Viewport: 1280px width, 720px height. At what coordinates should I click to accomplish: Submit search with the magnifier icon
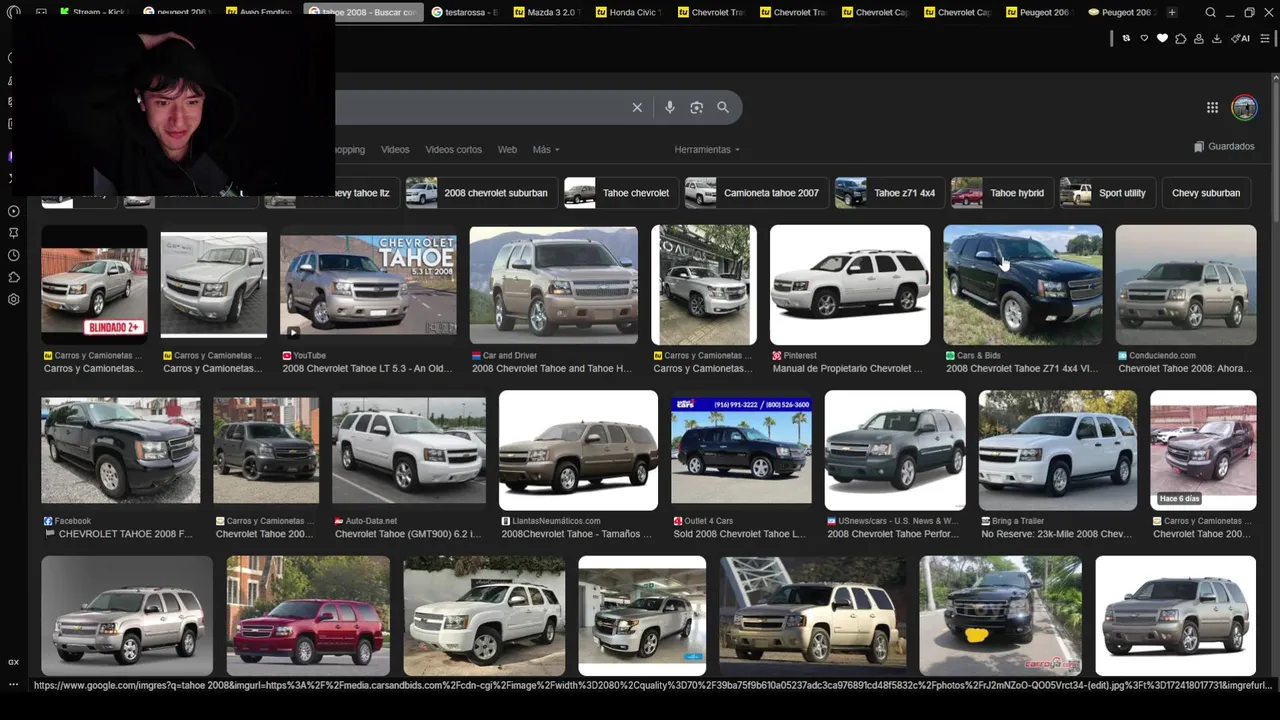[x=723, y=108]
